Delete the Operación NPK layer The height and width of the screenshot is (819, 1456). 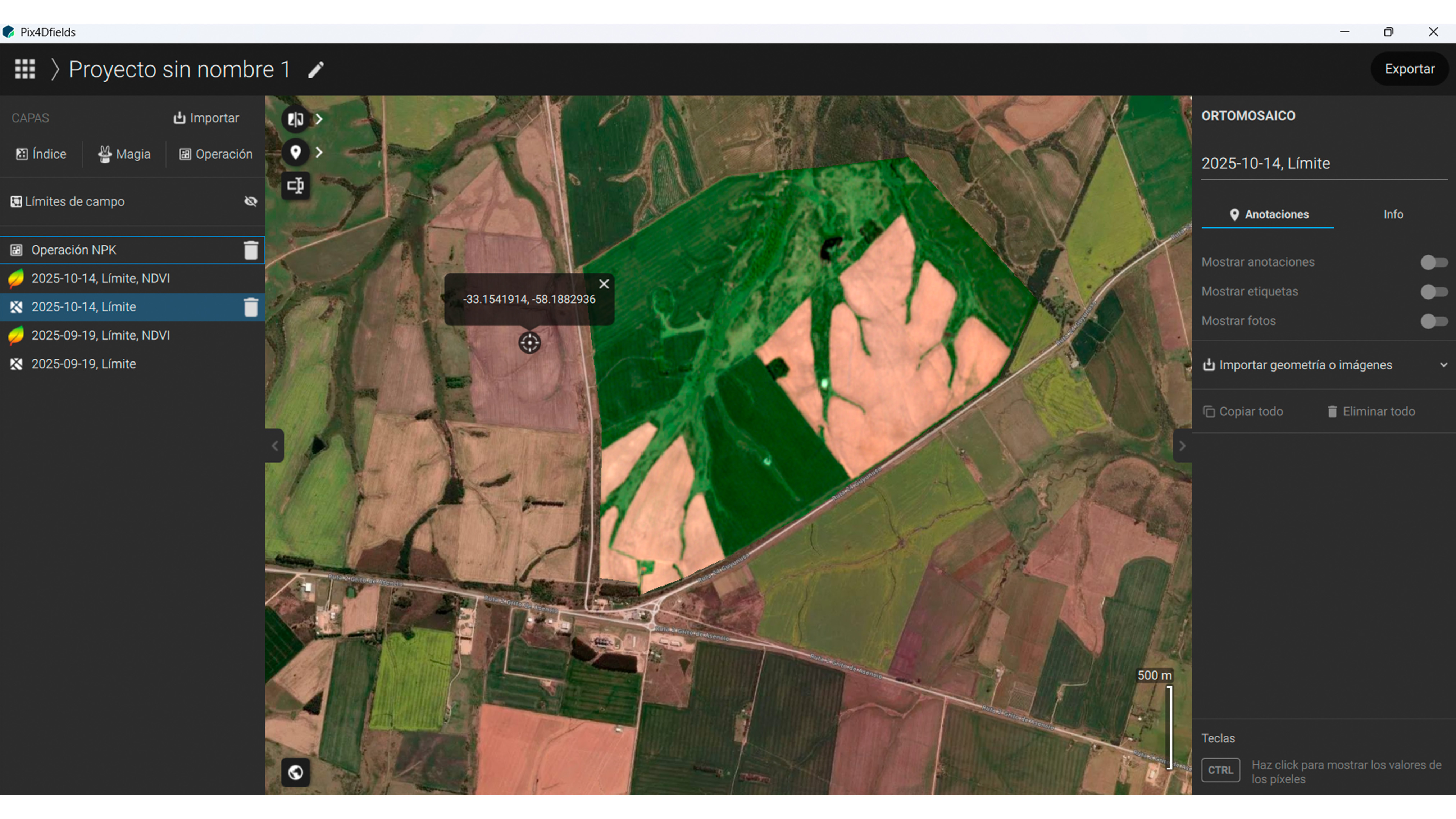coord(251,249)
